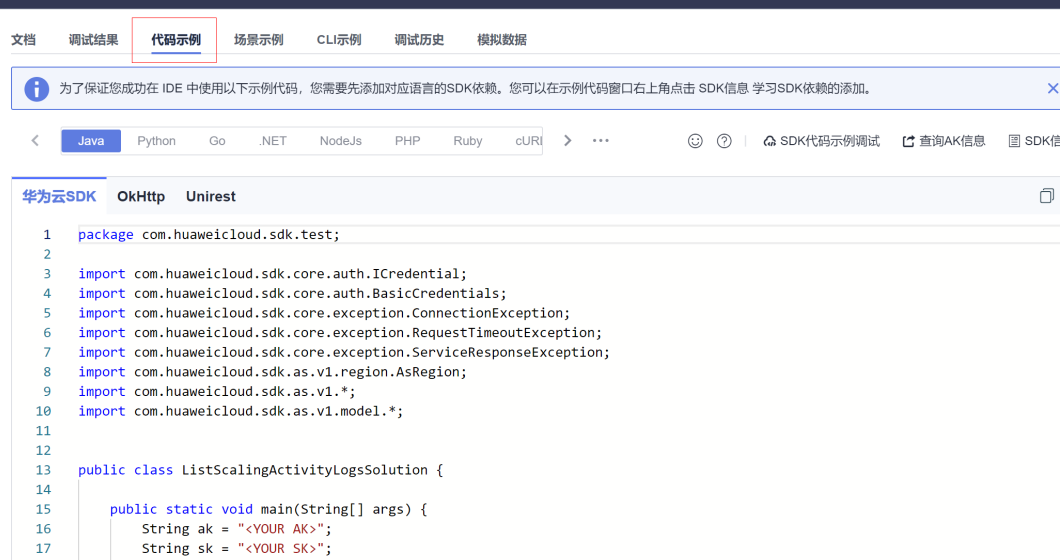Open the 调试历史 tab
Viewport: 1060px width, 560px height.
419,40
